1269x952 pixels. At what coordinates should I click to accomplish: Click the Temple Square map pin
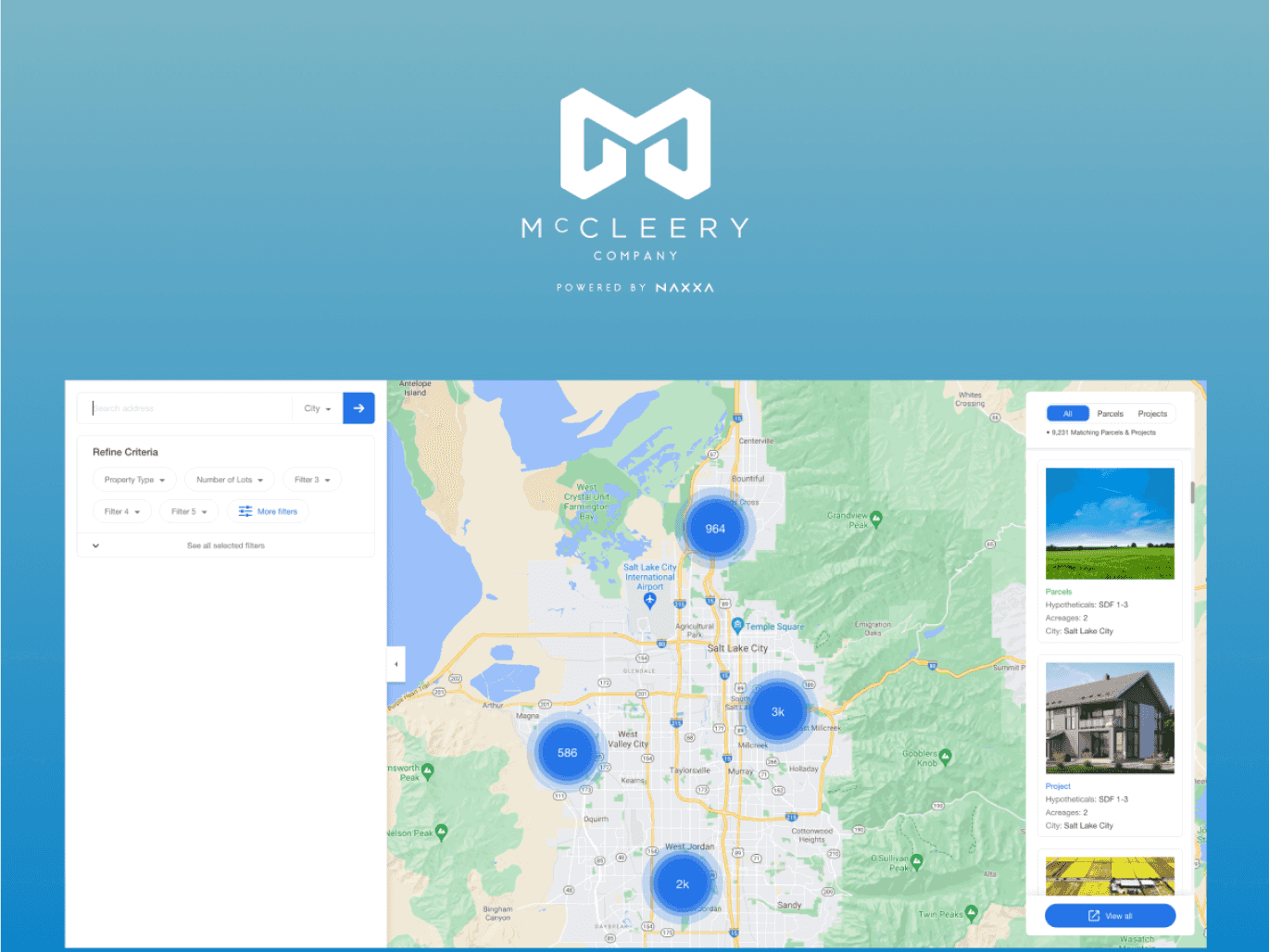click(x=737, y=626)
